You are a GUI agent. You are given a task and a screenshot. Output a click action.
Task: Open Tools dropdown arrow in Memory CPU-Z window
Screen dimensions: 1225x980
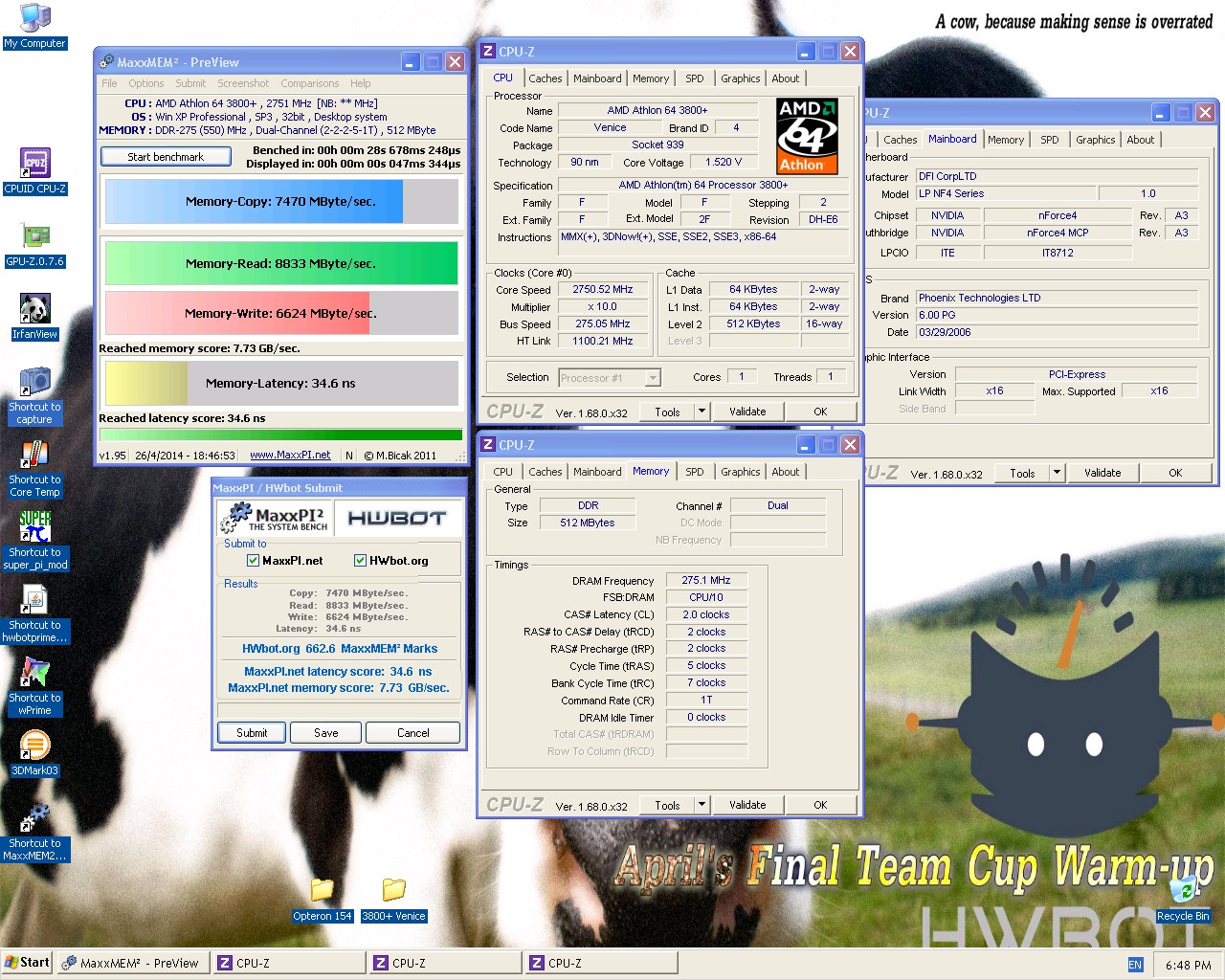point(702,805)
